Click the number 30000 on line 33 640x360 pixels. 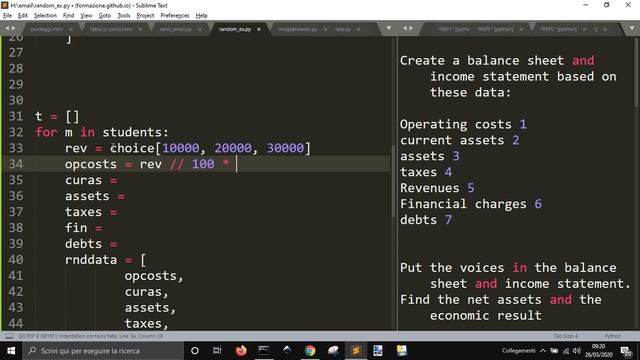(x=285, y=148)
